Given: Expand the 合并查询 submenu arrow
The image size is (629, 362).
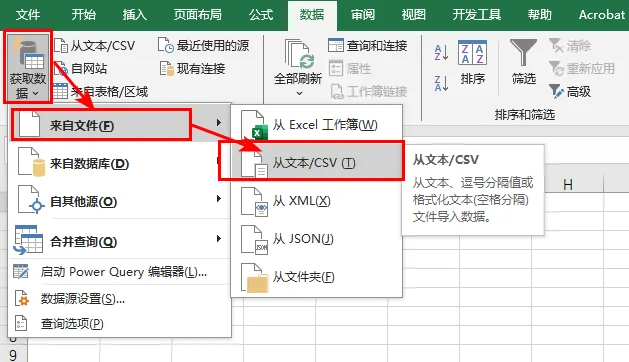Looking at the screenshot, I should pos(219,238).
